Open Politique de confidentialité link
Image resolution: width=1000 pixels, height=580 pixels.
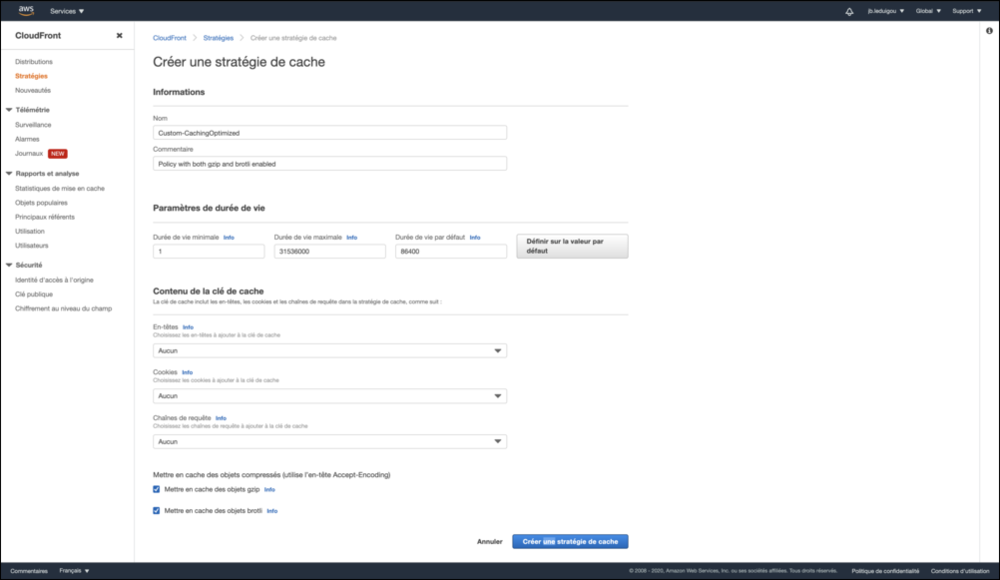click(x=885, y=571)
